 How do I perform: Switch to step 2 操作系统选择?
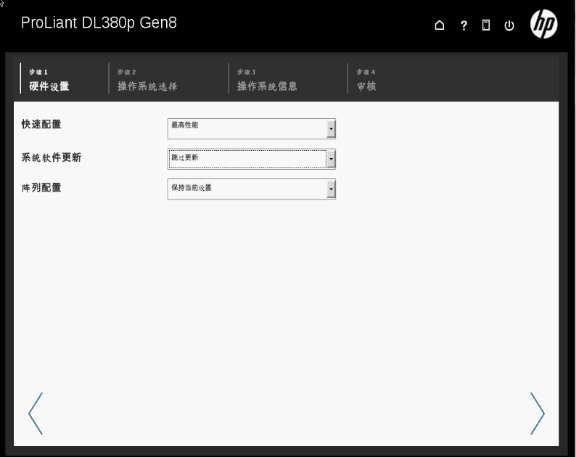point(147,79)
